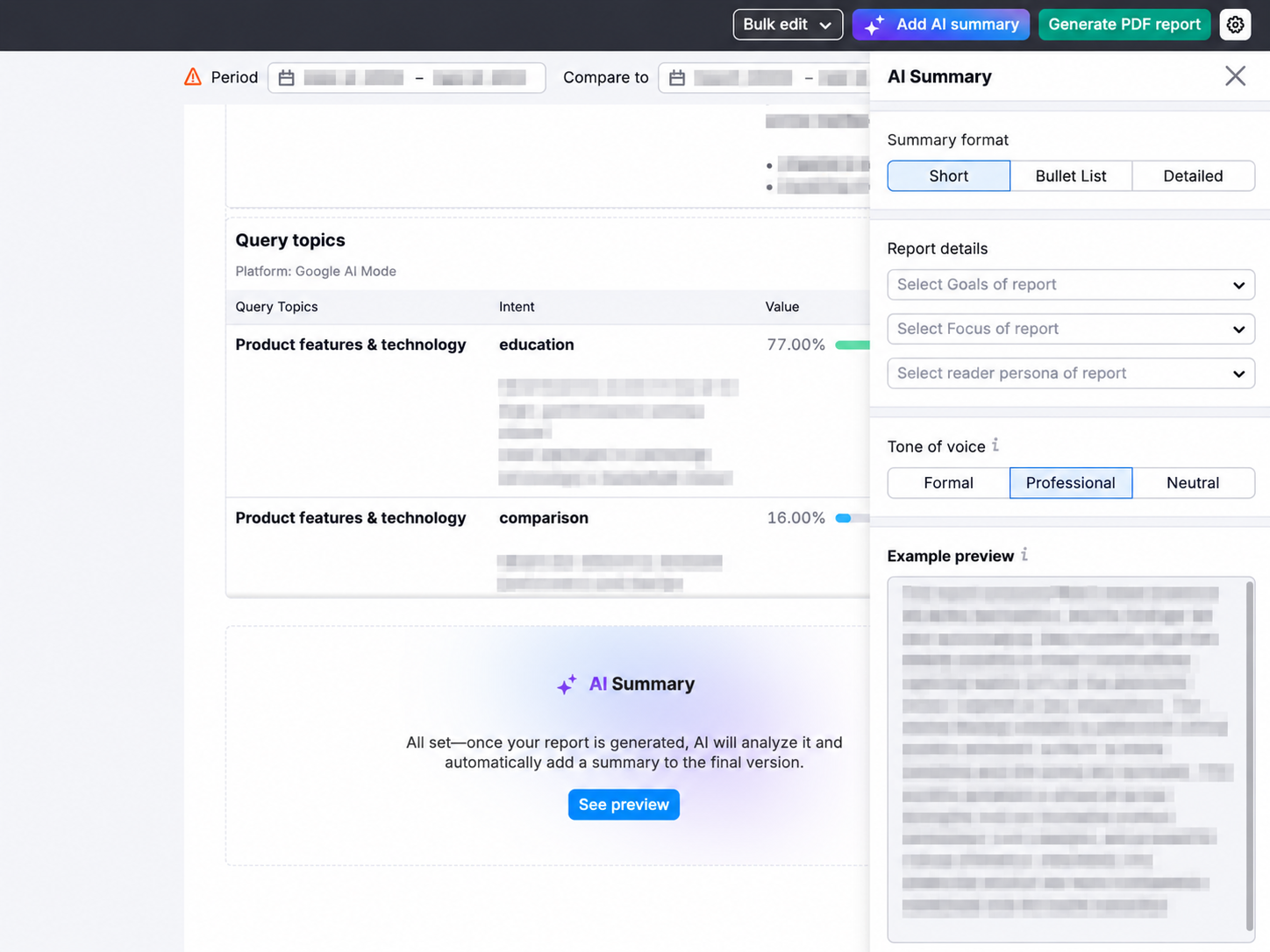1270x952 pixels.
Task: Click the Period warning triangle icon
Action: [193, 77]
